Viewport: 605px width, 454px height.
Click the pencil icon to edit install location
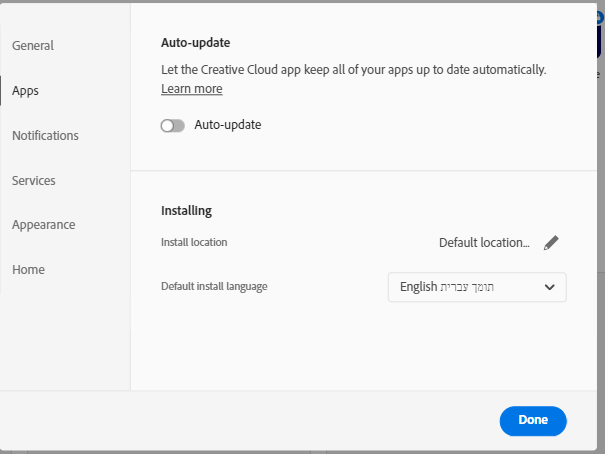coord(552,243)
